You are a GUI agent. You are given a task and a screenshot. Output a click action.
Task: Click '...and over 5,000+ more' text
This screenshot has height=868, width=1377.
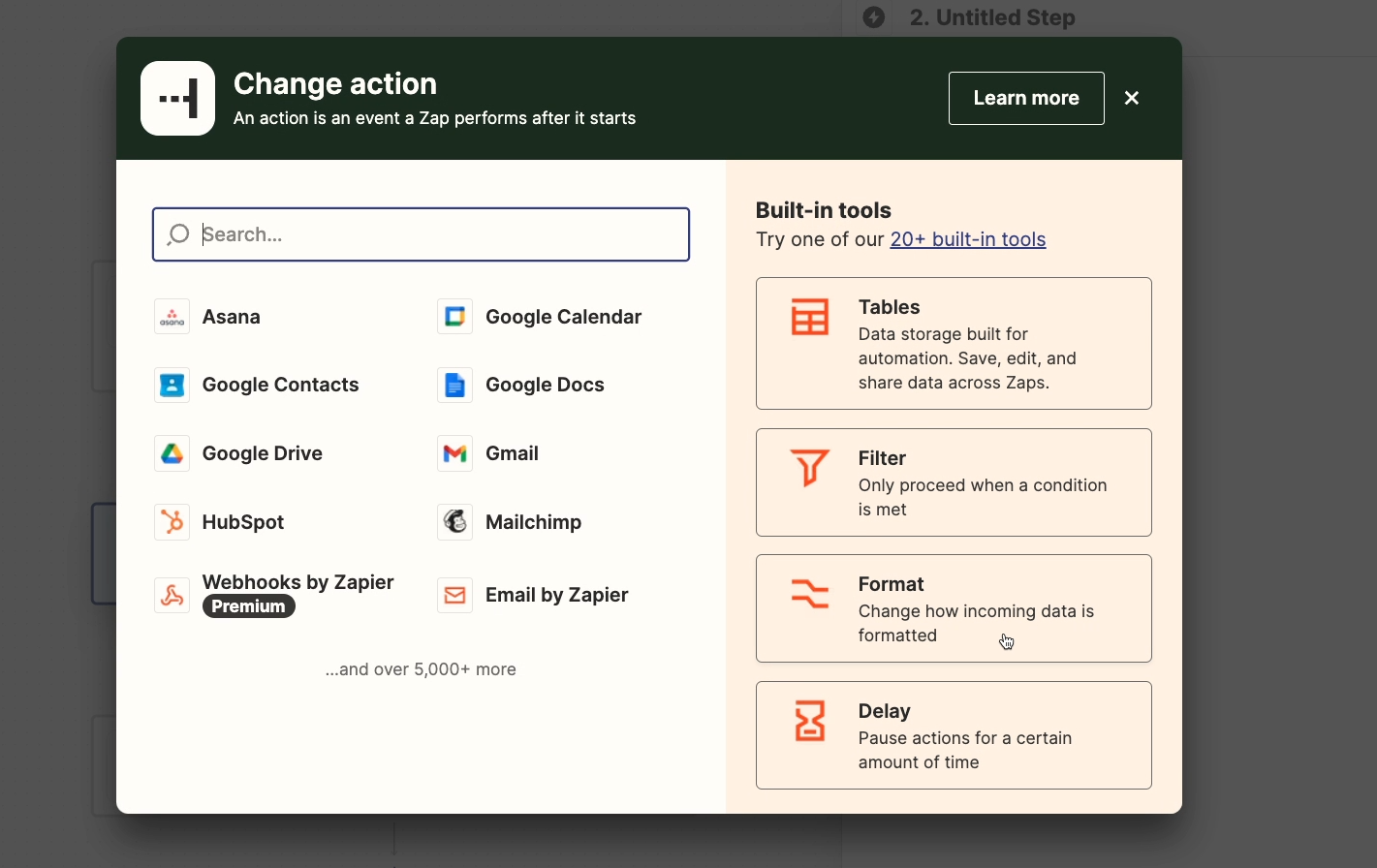[x=421, y=669]
